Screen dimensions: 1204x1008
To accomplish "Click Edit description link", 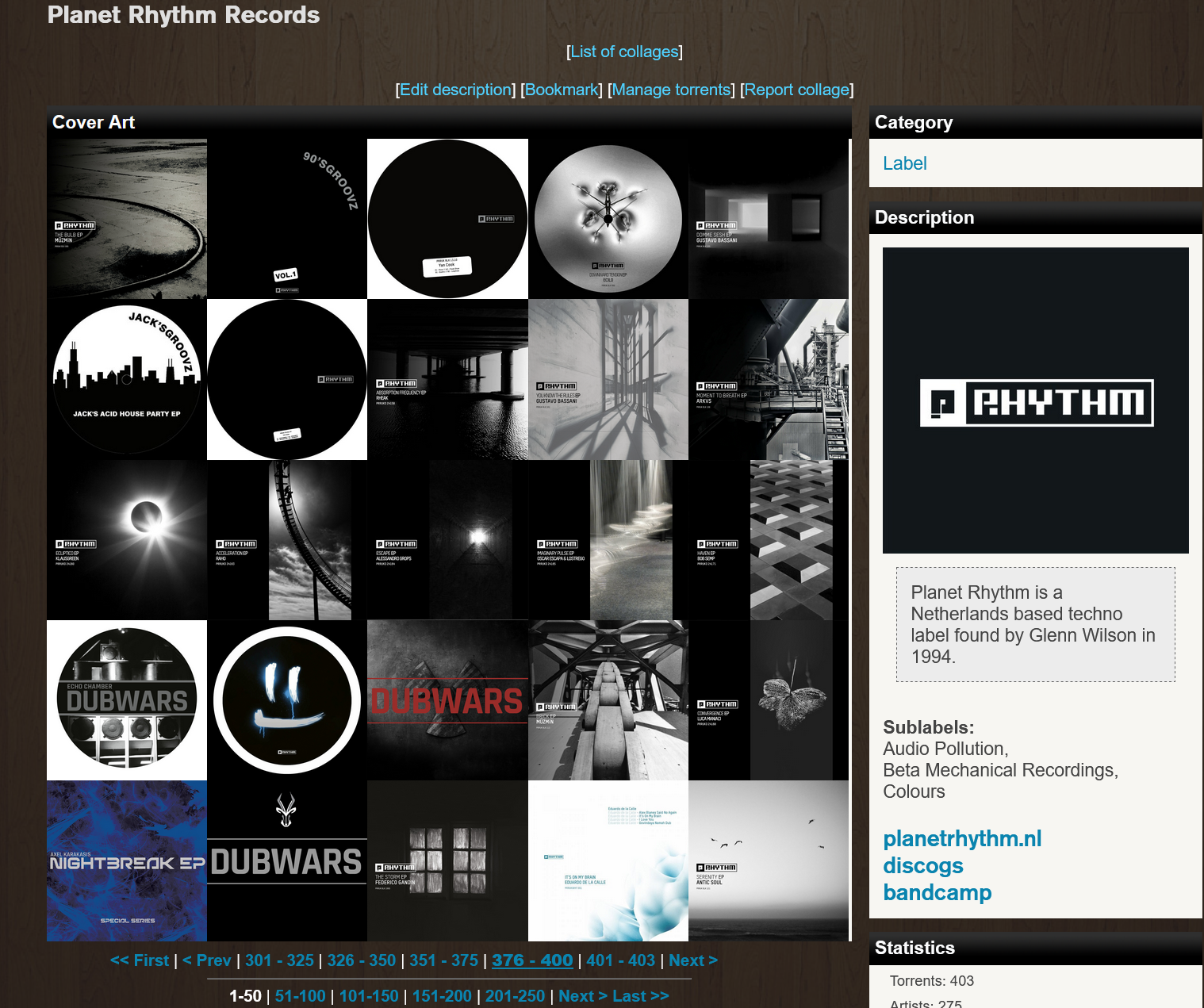I will (x=456, y=90).
